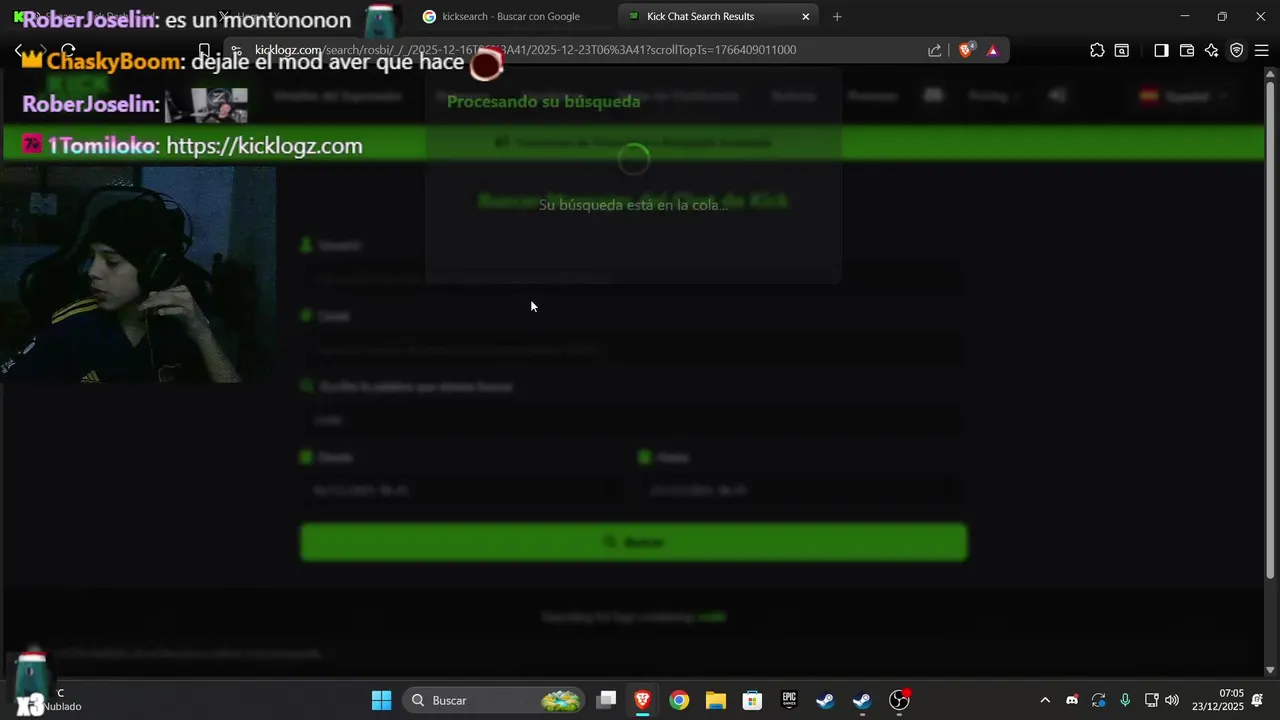
Task: Click the scrollbar down arrow
Action: tap(1271, 670)
